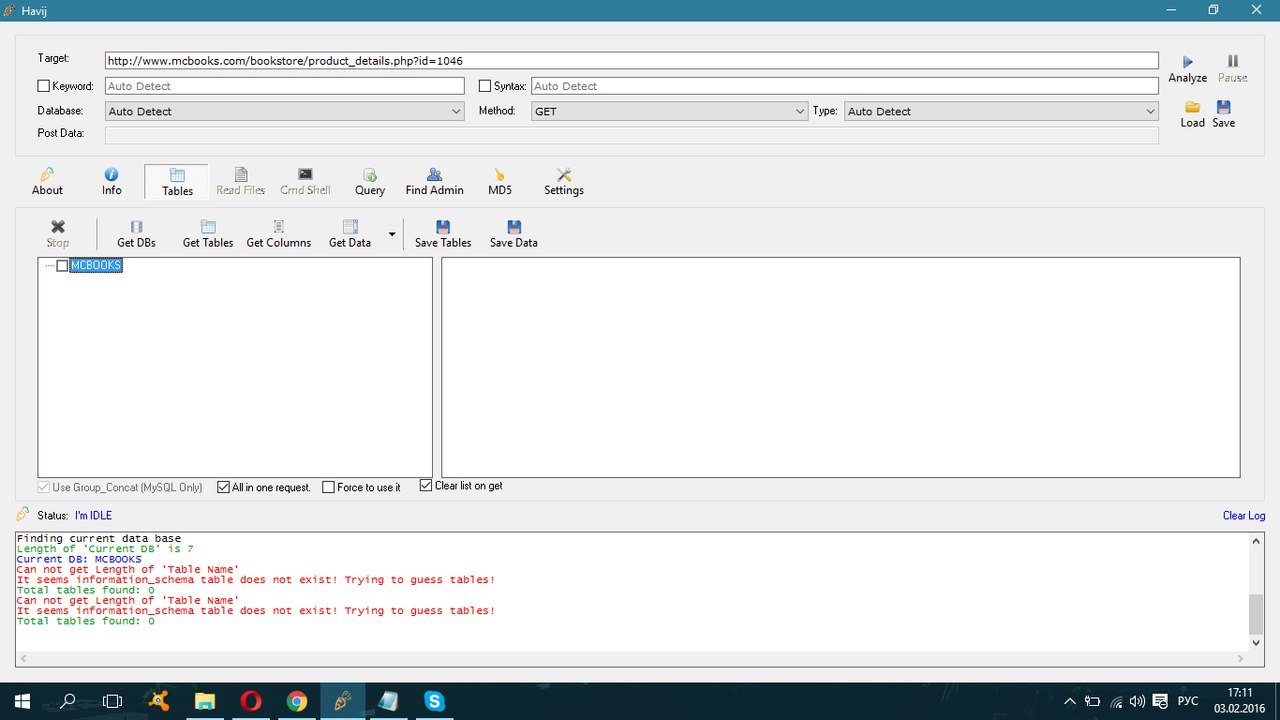This screenshot has height=720, width=1280.
Task: Click log scrollbar down arrow
Action: click(1257, 644)
